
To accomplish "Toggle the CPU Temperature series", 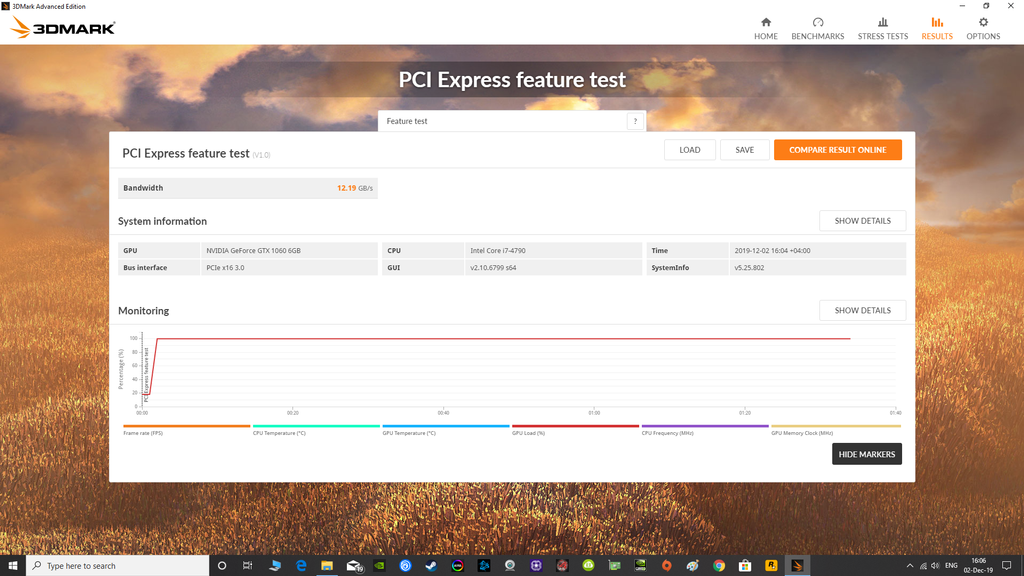I will 316,430.
